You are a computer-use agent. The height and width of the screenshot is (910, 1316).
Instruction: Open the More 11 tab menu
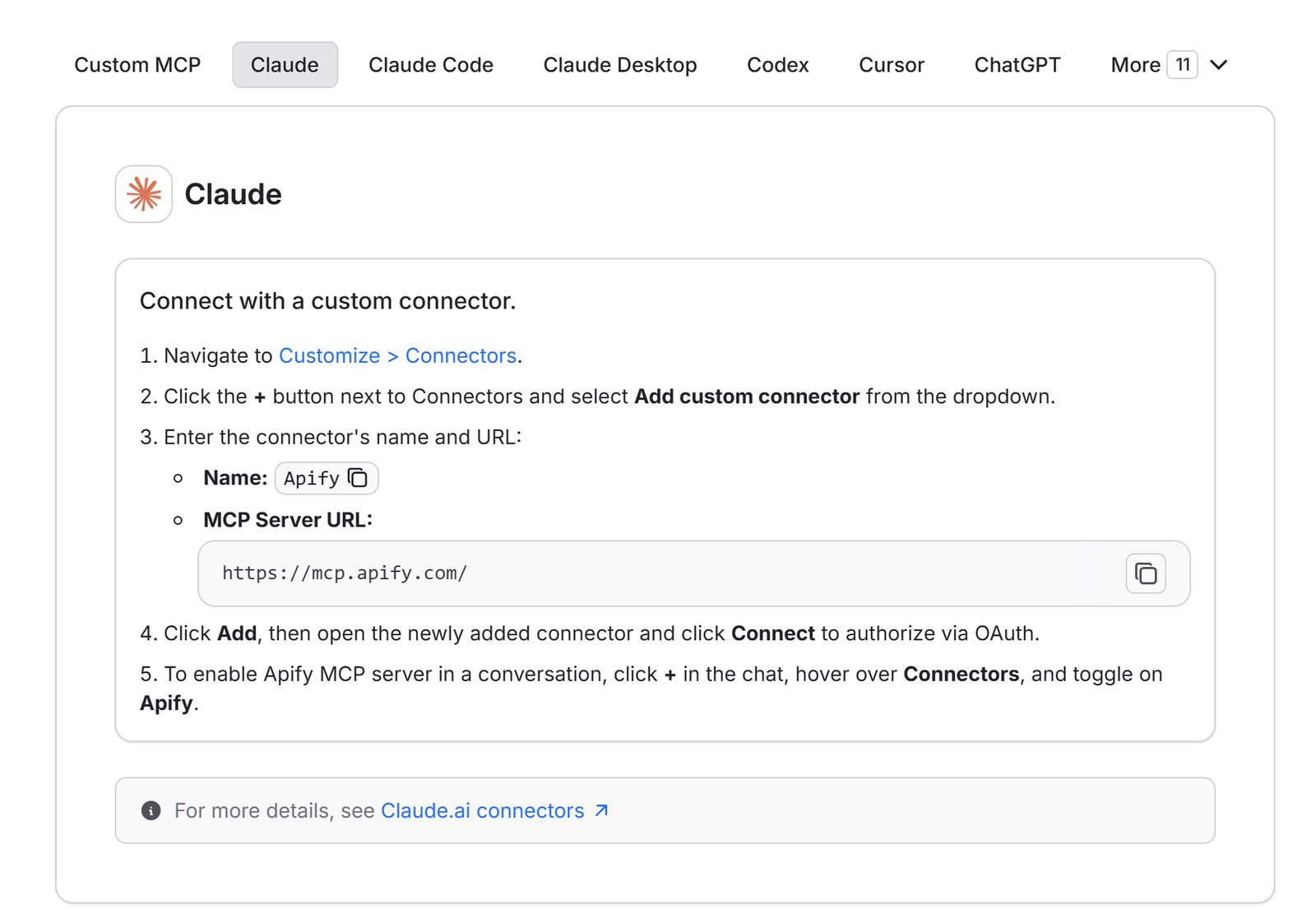(1169, 65)
